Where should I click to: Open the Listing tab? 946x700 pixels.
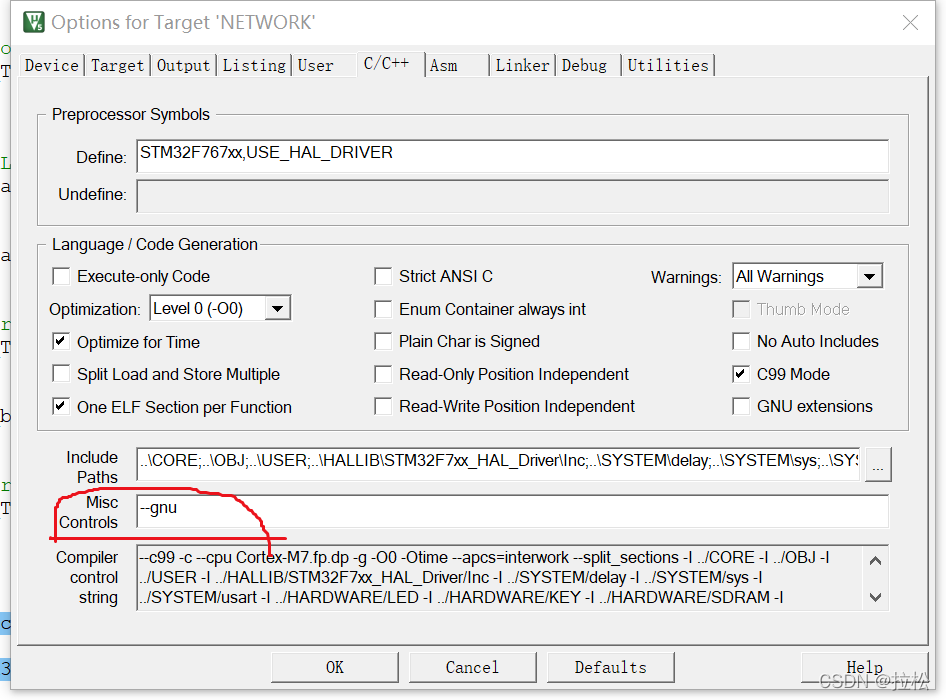[x=254, y=65]
